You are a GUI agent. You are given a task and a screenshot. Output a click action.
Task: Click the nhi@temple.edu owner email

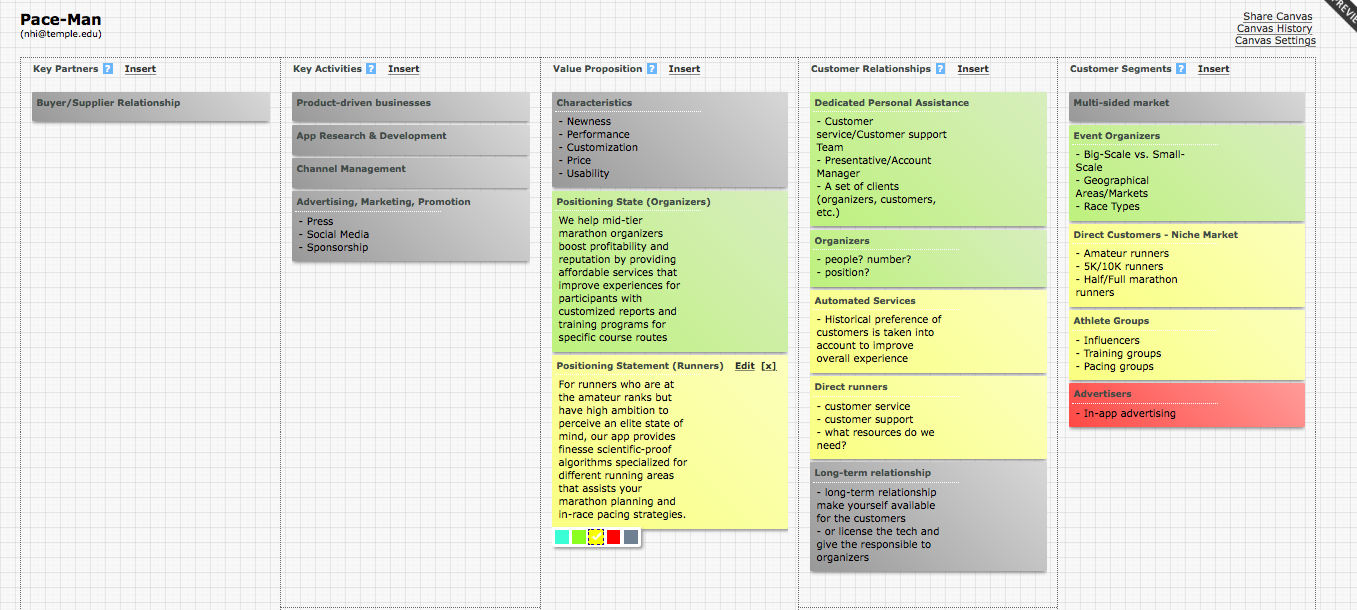60,34
